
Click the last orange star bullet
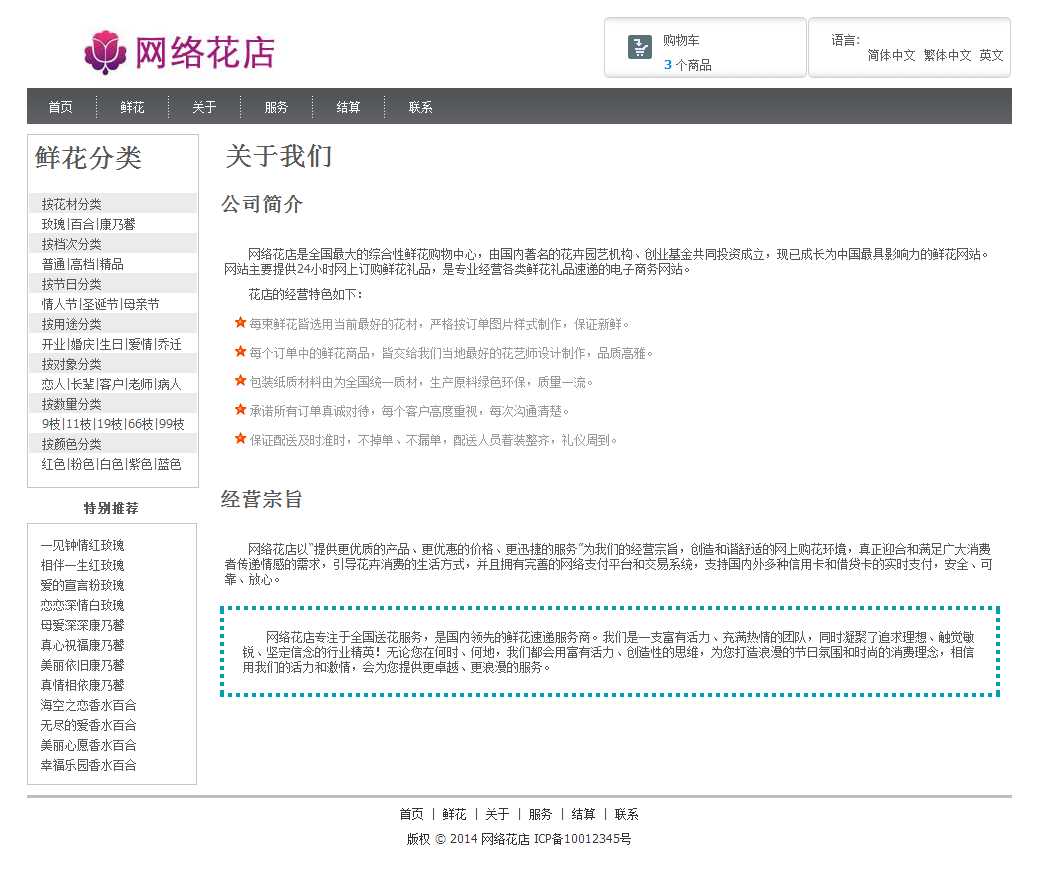(240, 439)
